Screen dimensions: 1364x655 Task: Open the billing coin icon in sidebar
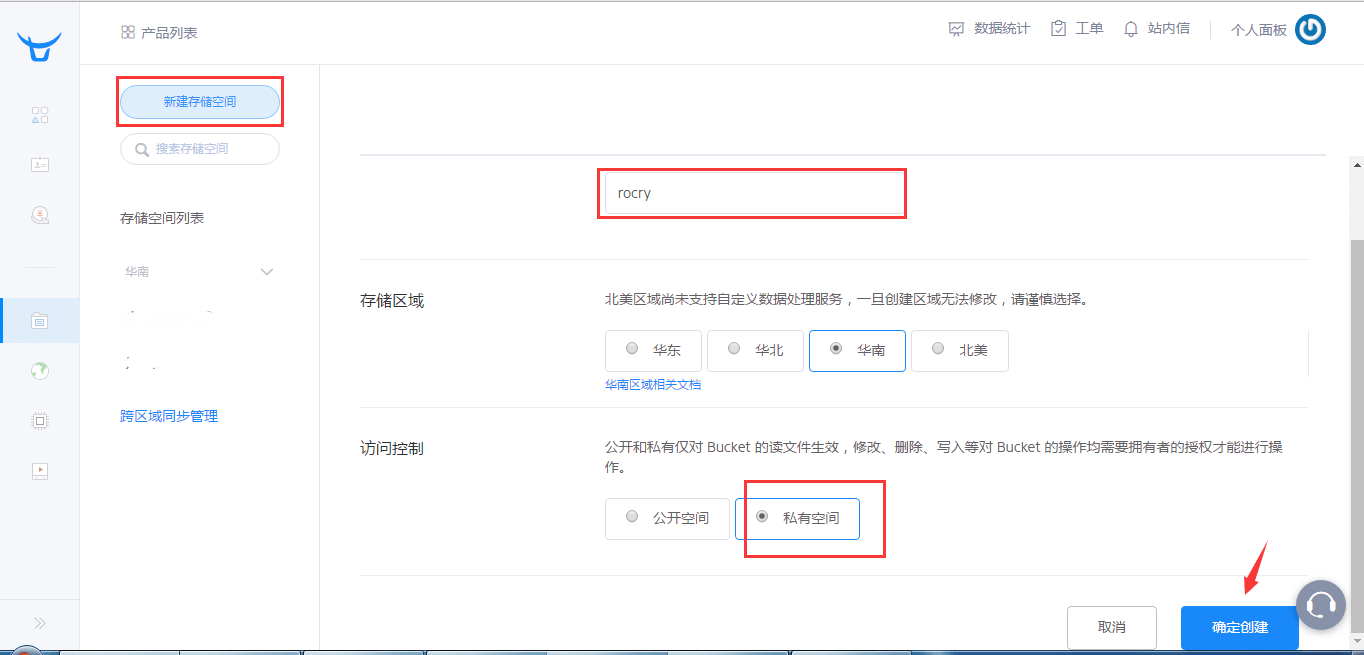40,215
